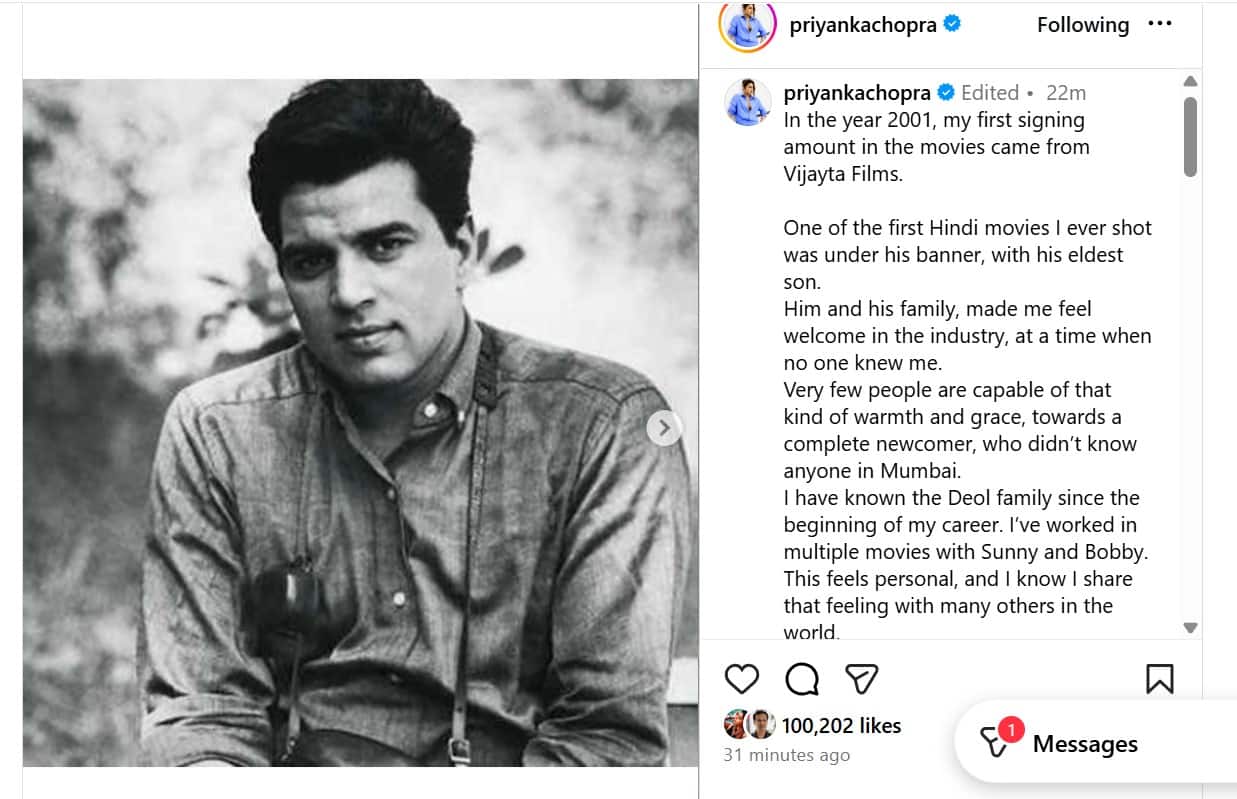Click priyankachopra username in caption
Image resolution: width=1237 pixels, height=799 pixels.
coord(857,93)
